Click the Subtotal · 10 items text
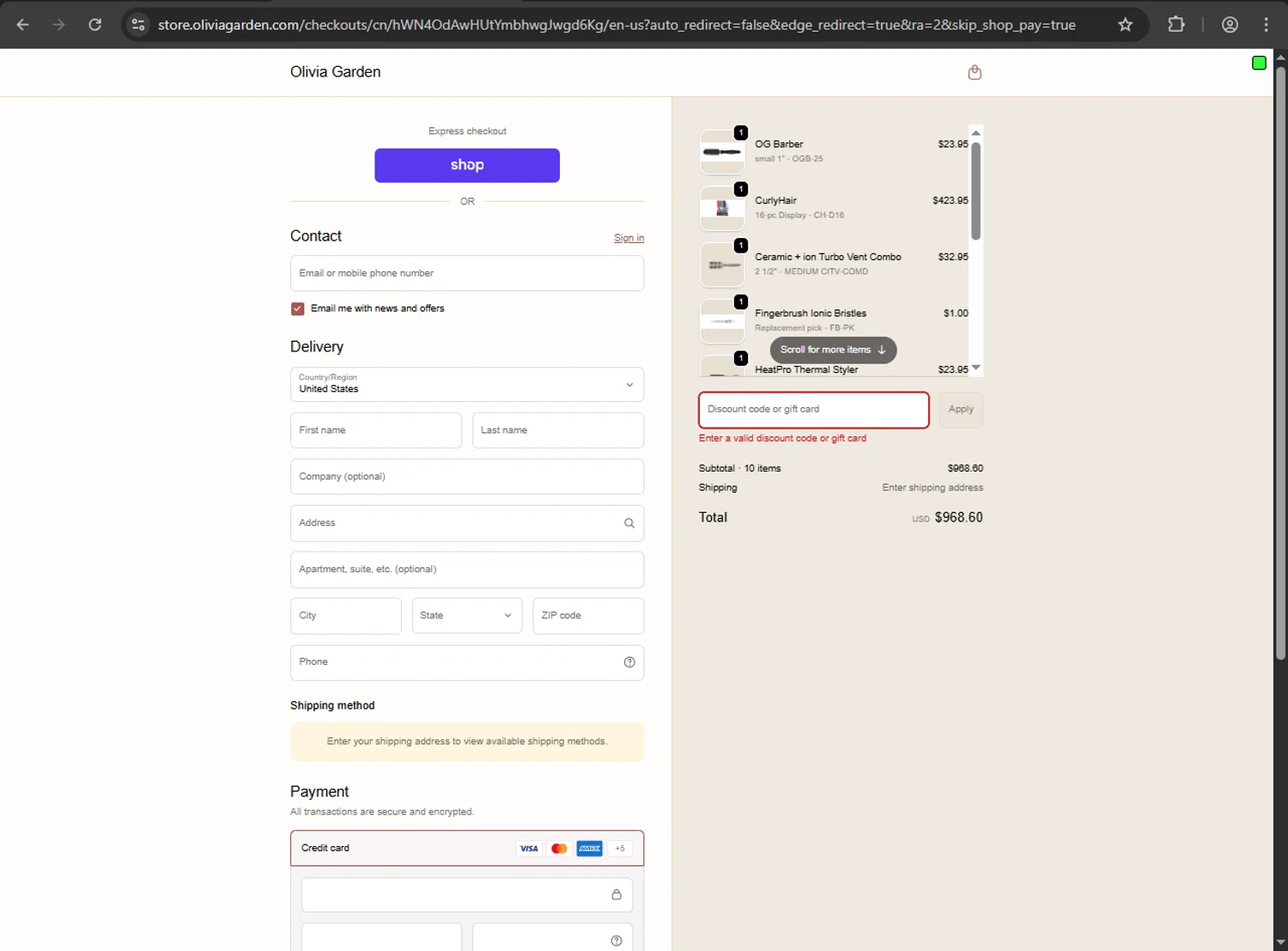Image resolution: width=1288 pixels, height=951 pixels. point(740,468)
